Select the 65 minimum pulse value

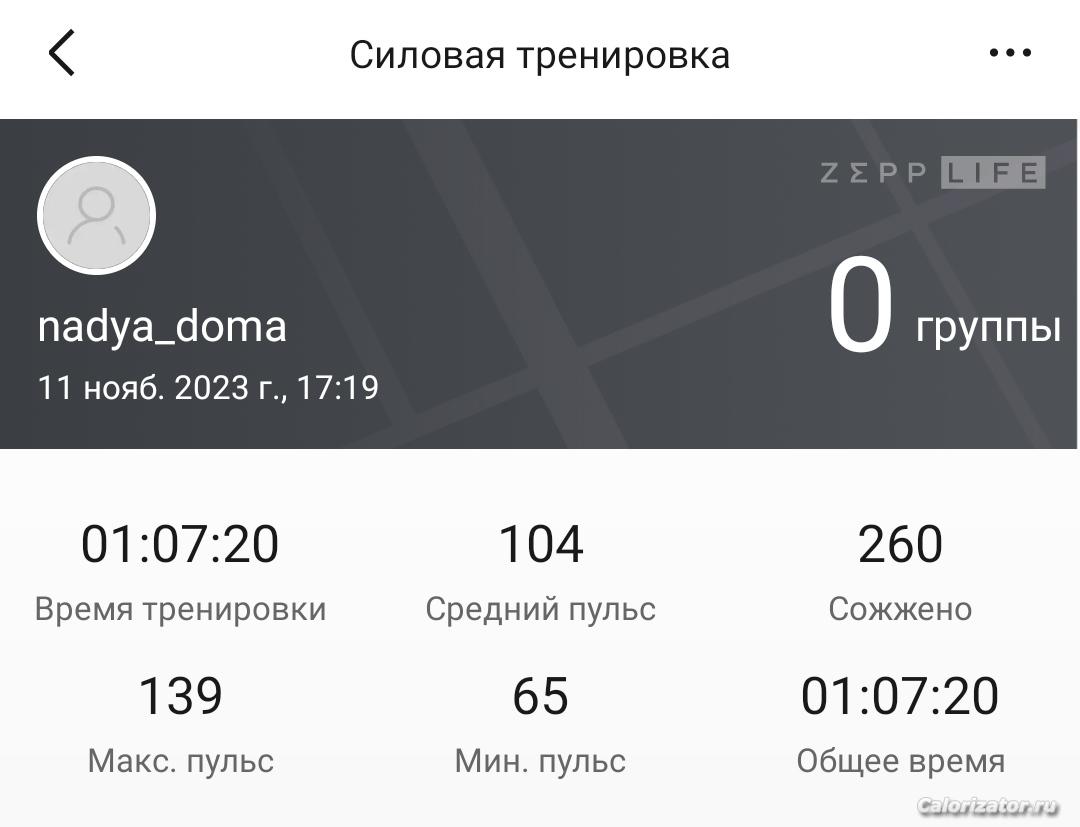click(541, 695)
